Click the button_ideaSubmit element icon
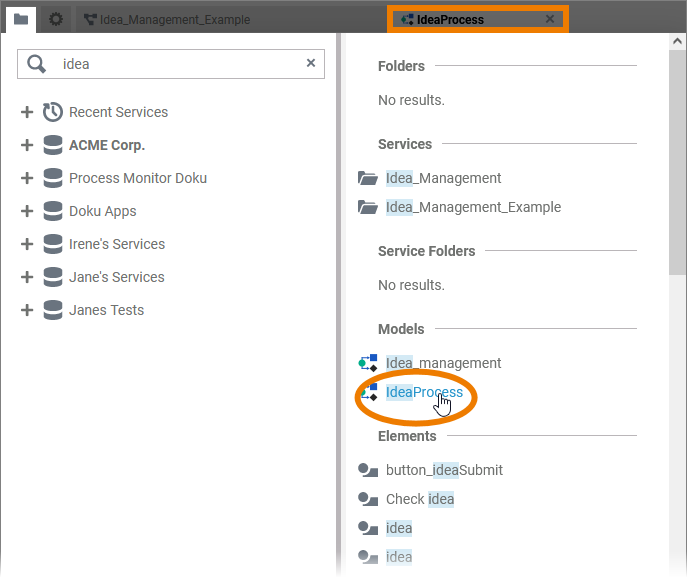Image resolution: width=687 pixels, height=578 pixels. [x=367, y=470]
